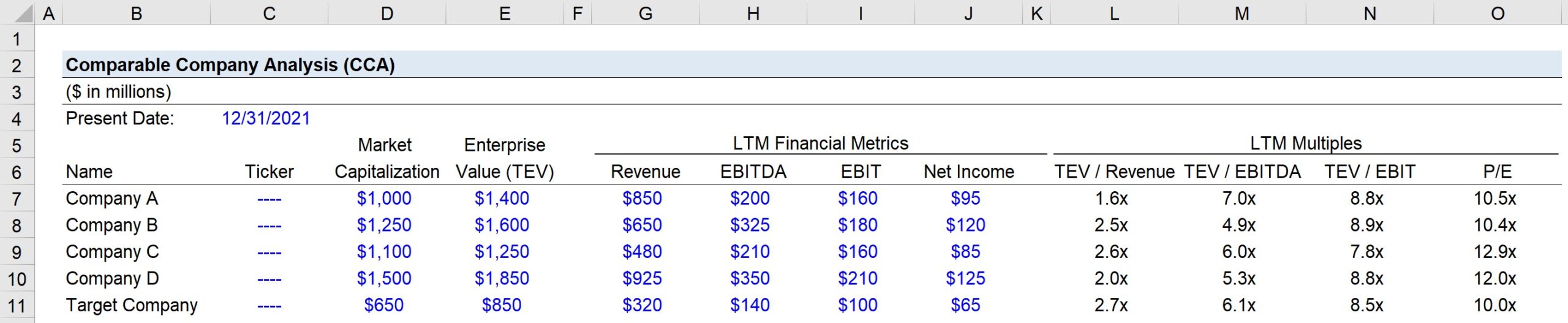This screenshot has width=1568, height=323.
Task: Click Target Company TEV / Revenue 2.7x
Action: (x=1112, y=305)
